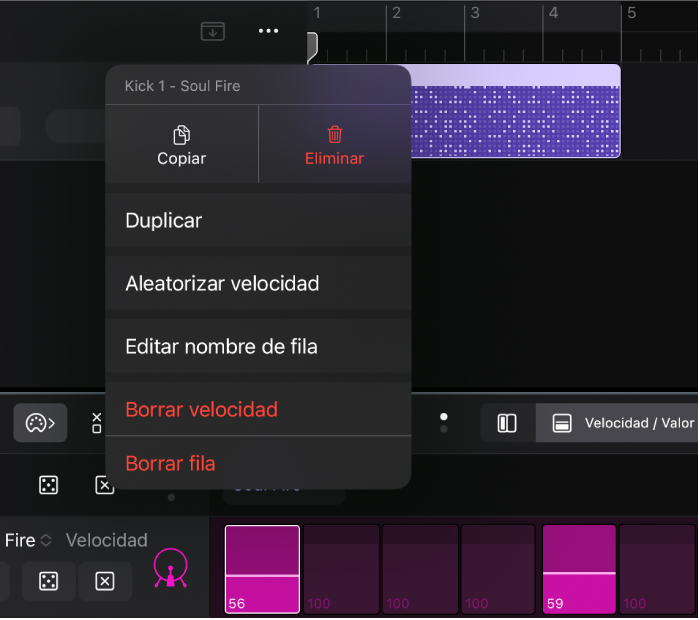Click the upper randomize dice icon
Screen dimensions: 700x620
pos(49,486)
